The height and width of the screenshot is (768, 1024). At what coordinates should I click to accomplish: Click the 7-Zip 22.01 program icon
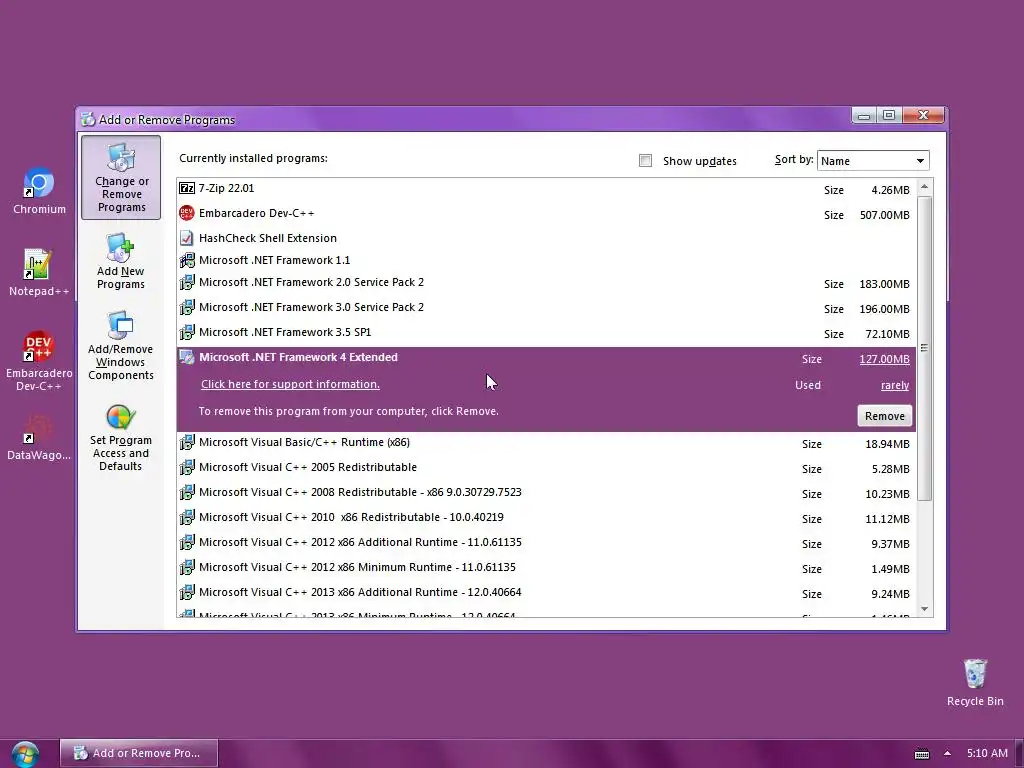187,188
